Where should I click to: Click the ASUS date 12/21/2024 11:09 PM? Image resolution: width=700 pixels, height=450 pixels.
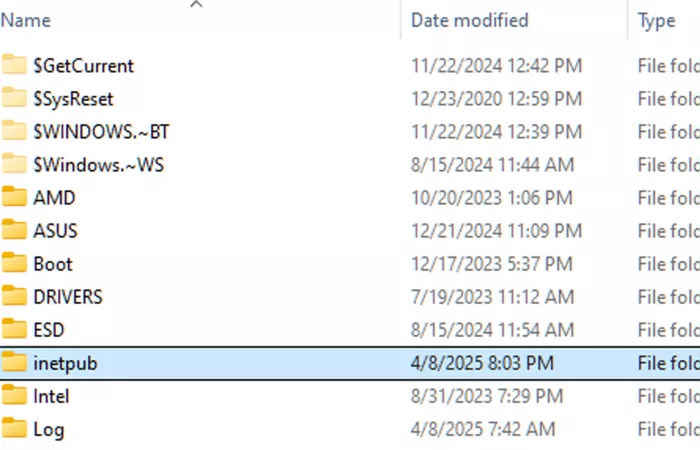tap(497, 231)
